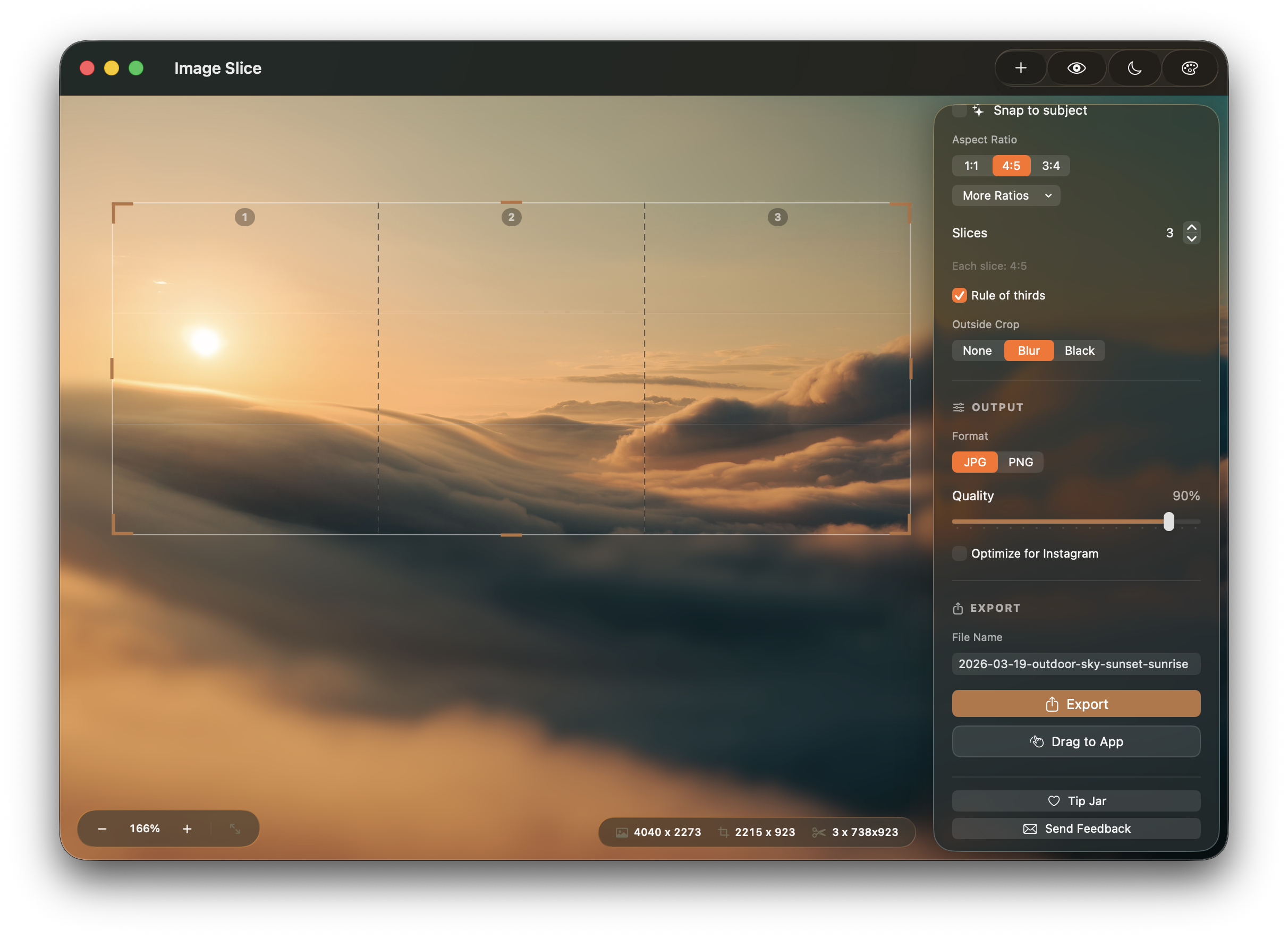Viewport: 1288px width, 939px height.
Task: Click the scissors slice icon in status bar
Action: pos(818,832)
